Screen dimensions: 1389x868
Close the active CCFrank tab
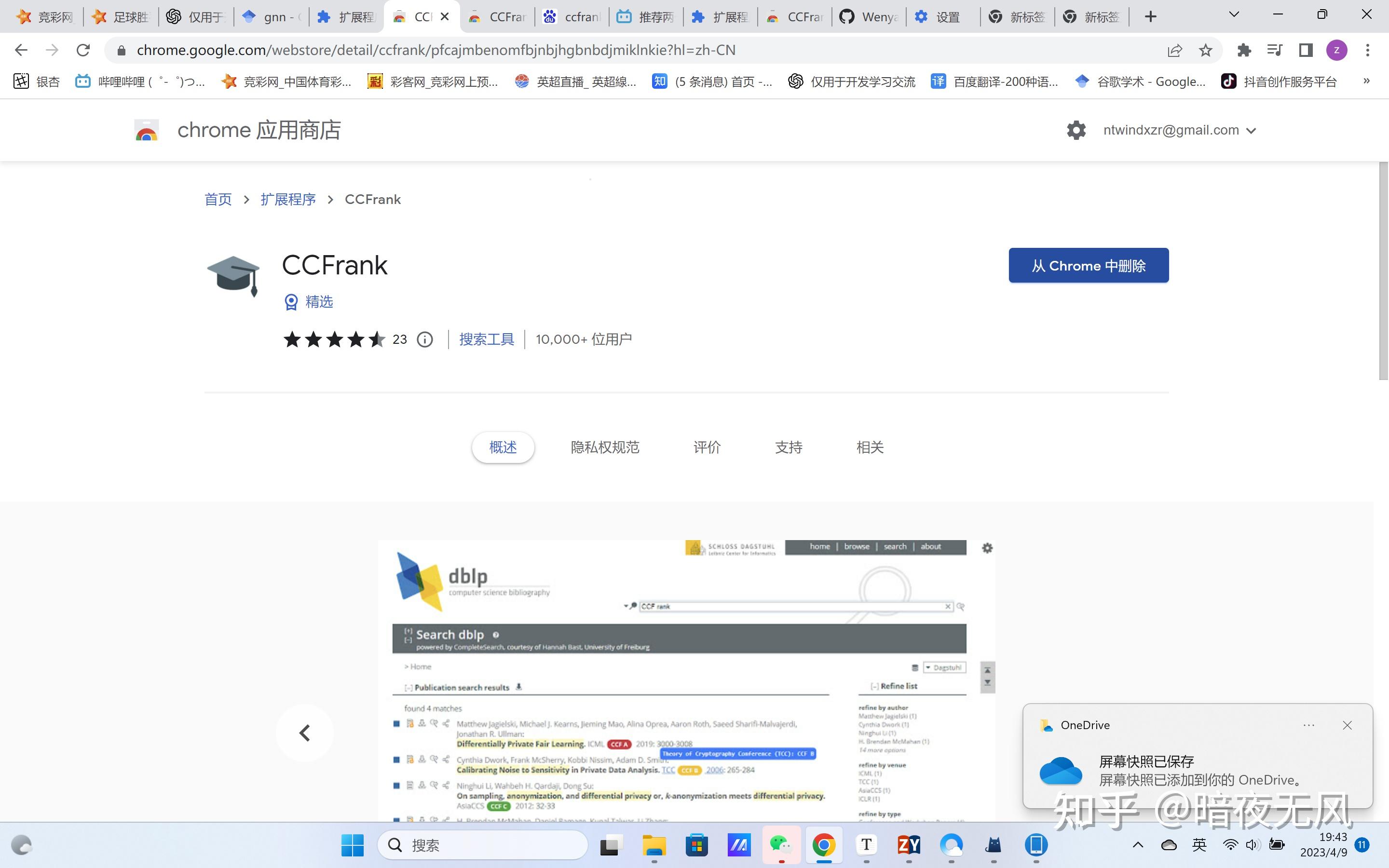click(445, 17)
